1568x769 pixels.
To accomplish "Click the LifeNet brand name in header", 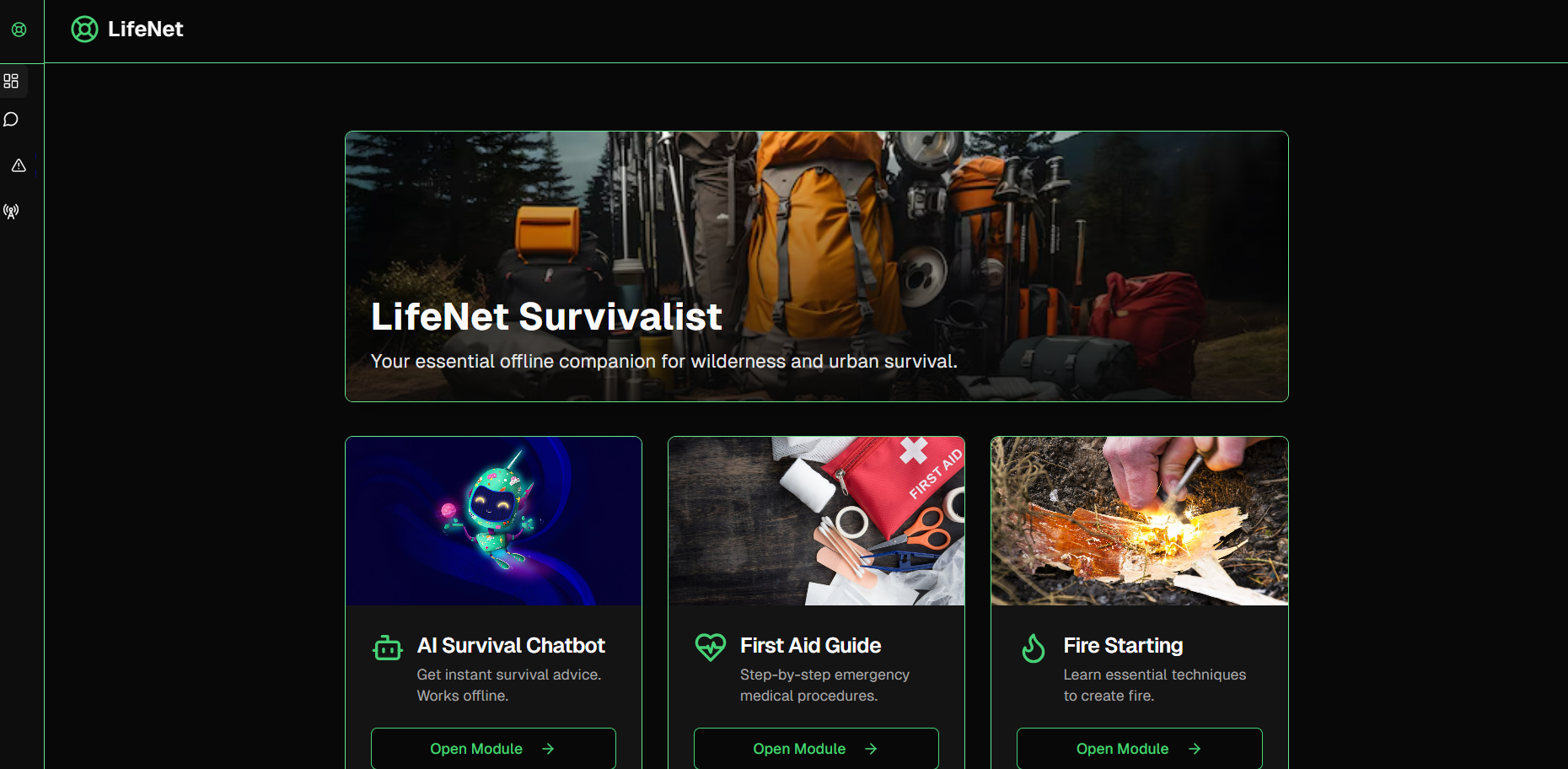I will click(x=145, y=30).
